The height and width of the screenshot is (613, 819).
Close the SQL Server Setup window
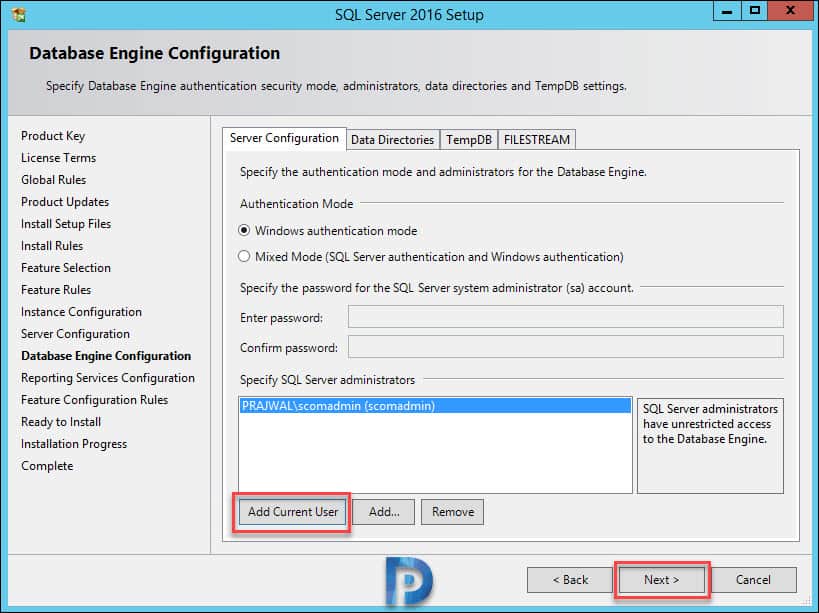(789, 11)
